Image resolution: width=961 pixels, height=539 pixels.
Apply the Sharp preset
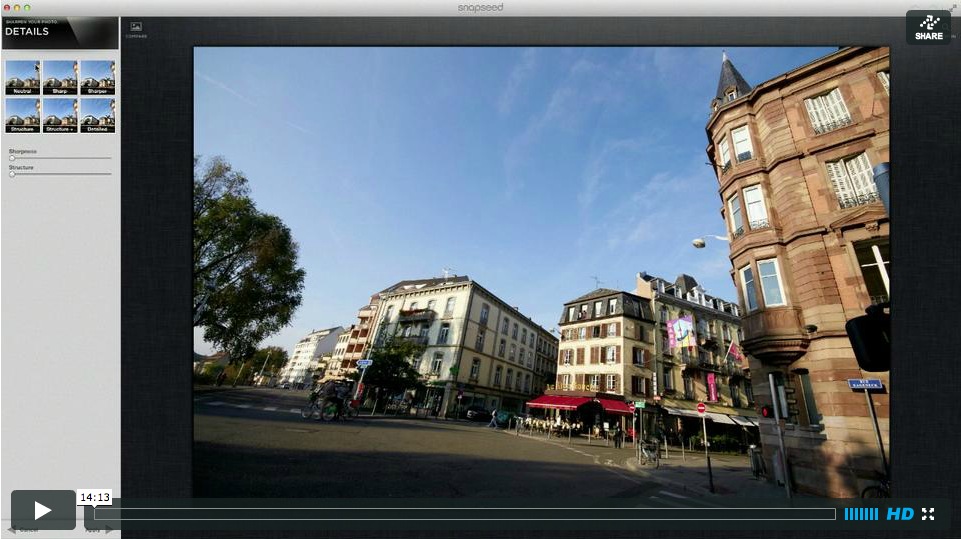tap(60, 78)
